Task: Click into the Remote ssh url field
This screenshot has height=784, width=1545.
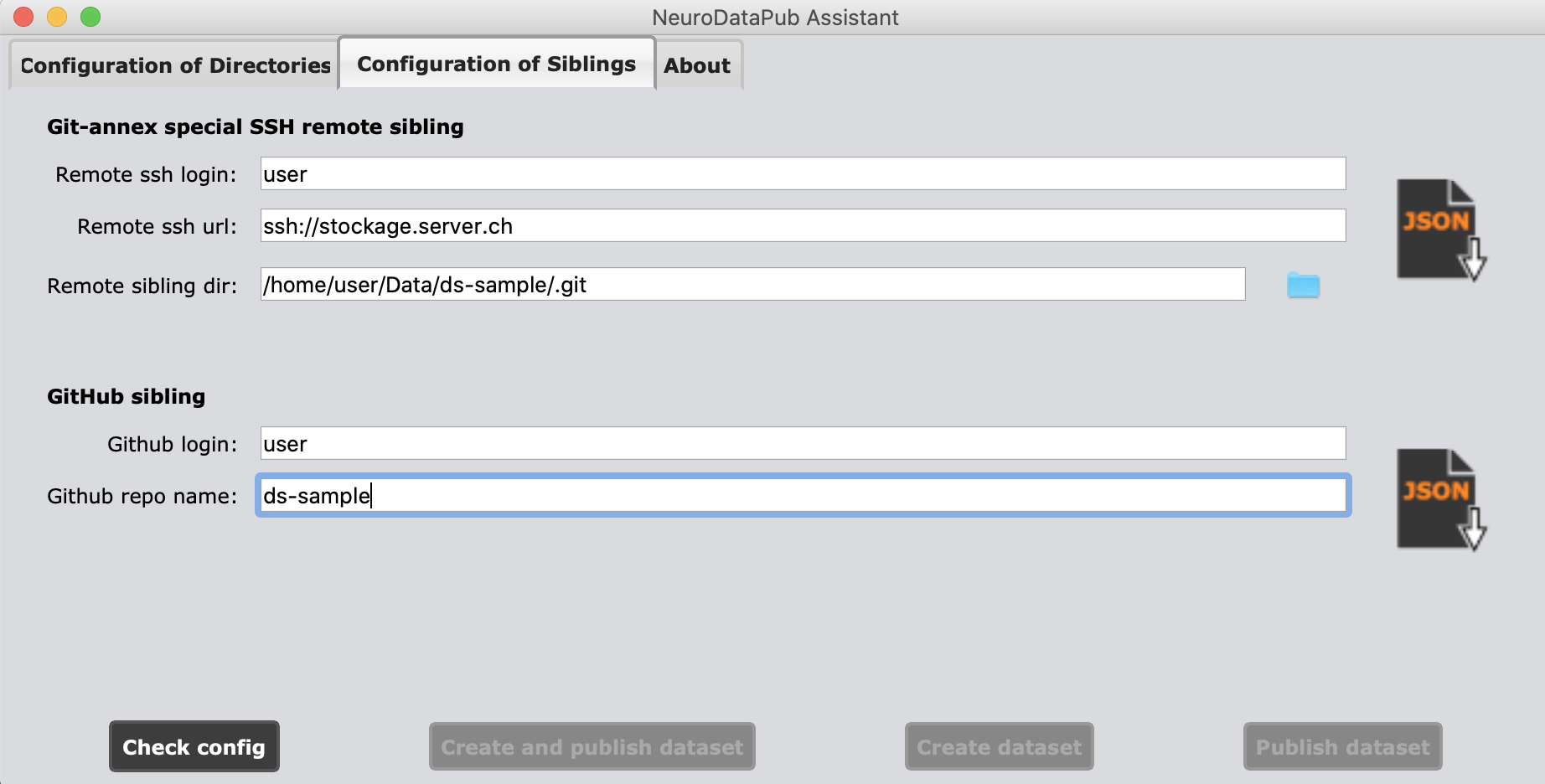Action: pos(803,226)
